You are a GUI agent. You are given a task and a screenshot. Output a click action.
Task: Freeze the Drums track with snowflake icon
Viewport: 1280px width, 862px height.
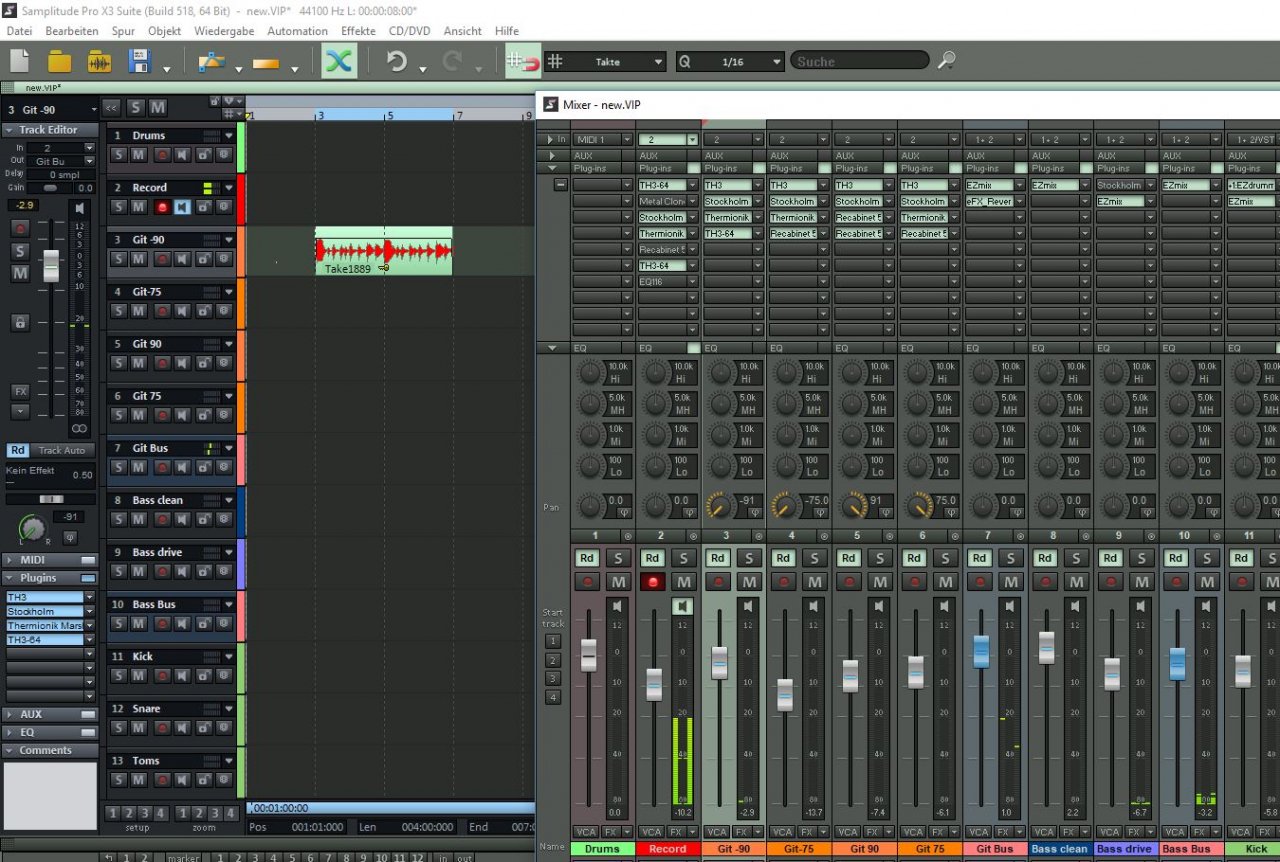tap(223, 155)
